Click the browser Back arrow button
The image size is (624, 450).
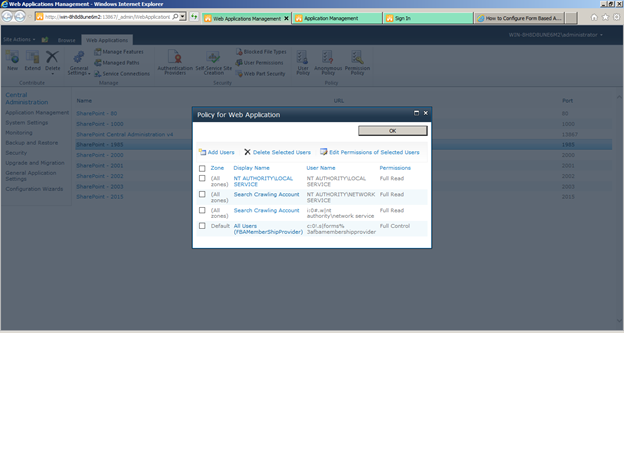point(8,17)
